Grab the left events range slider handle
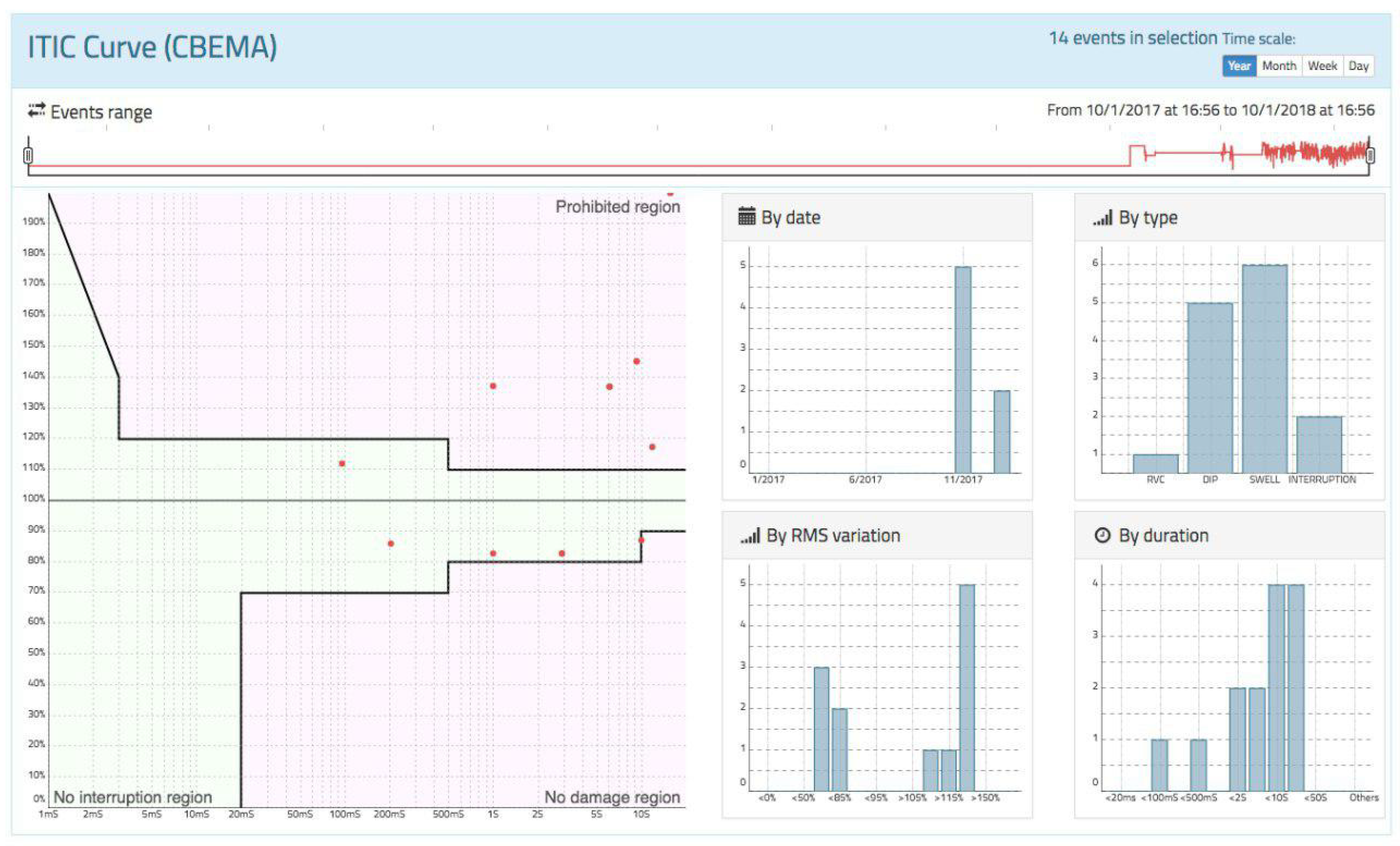The image size is (1400, 846). [28, 155]
